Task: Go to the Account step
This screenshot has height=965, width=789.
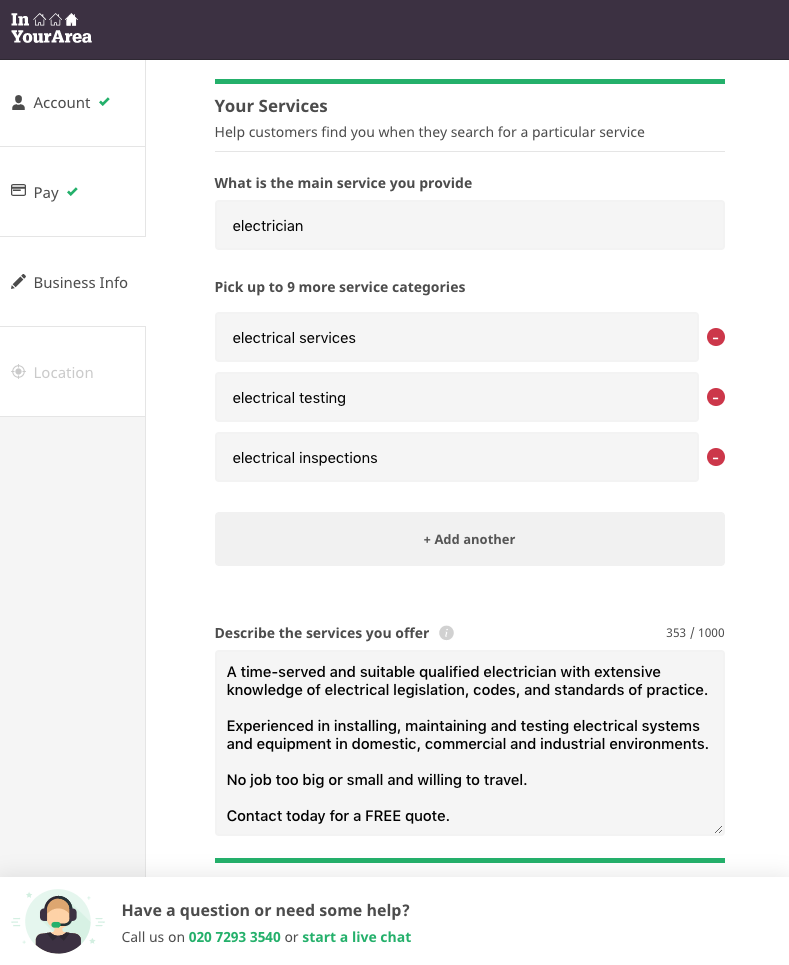Action: click(73, 103)
